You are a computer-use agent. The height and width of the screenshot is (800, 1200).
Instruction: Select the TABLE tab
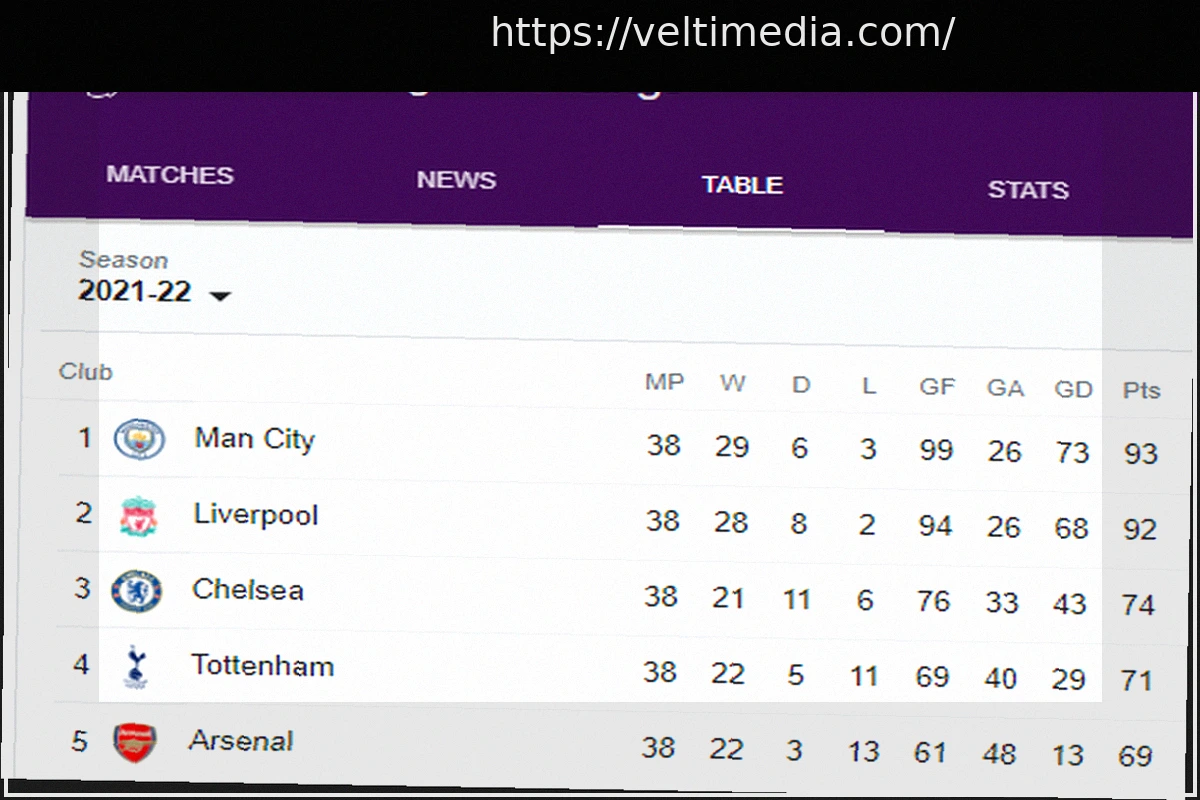pyautogui.click(x=742, y=185)
